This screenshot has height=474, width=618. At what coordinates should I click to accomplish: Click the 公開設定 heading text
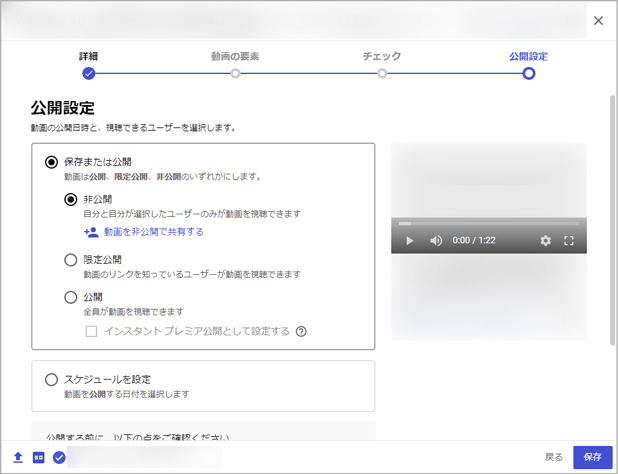point(63,108)
